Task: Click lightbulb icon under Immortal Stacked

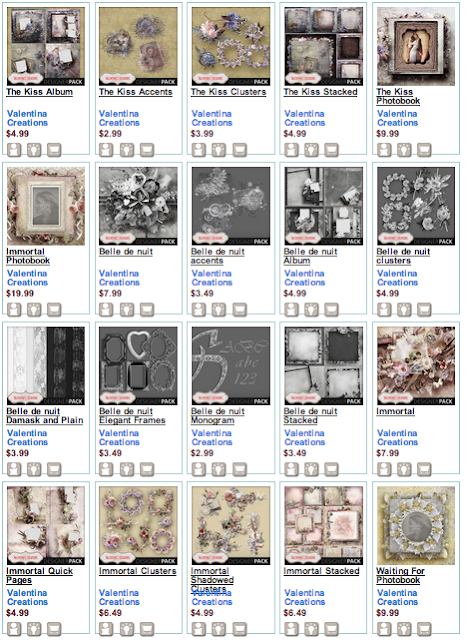Action: 311,629
